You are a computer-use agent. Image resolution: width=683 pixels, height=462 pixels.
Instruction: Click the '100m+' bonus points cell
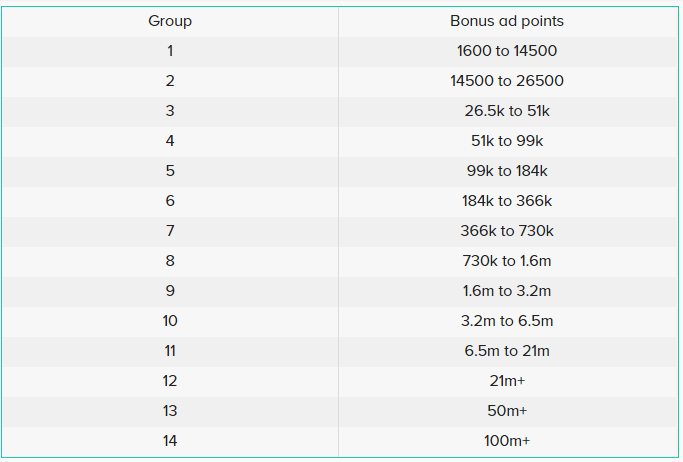pos(507,441)
